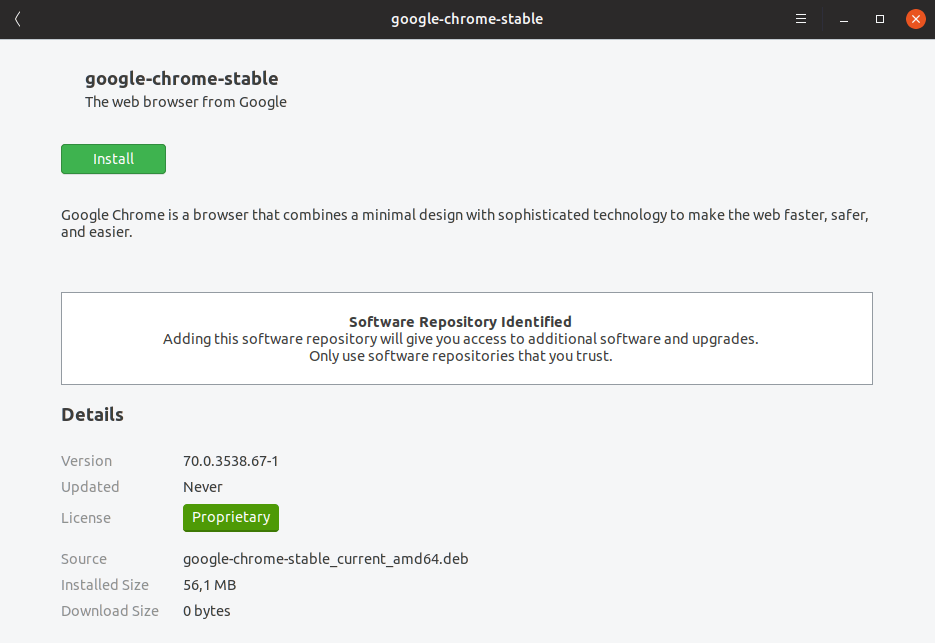Screen dimensions: 935x643
Task: Click the google-chrome-stable header bar title
Action: point(467,19)
